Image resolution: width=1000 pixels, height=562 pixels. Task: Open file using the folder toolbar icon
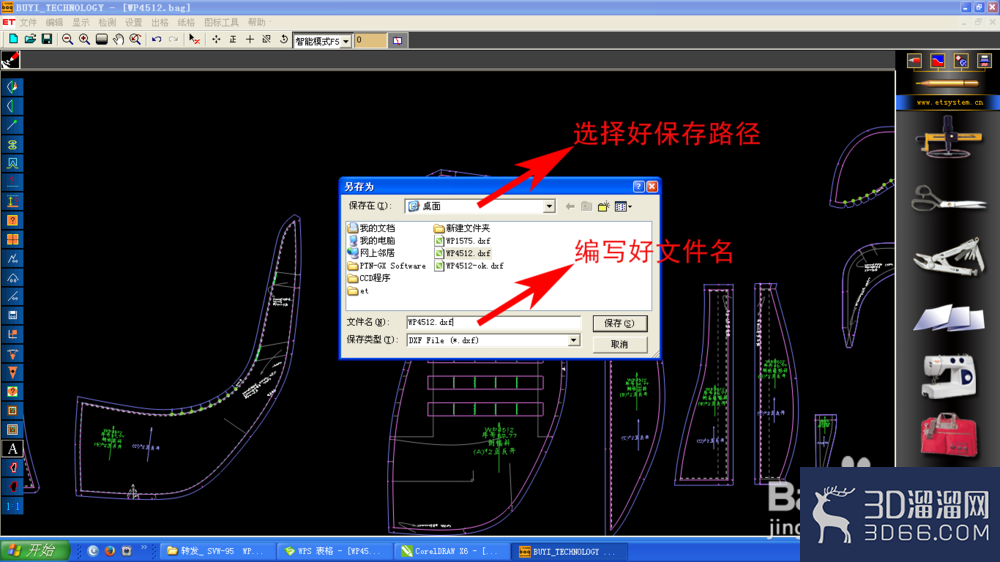(30, 40)
